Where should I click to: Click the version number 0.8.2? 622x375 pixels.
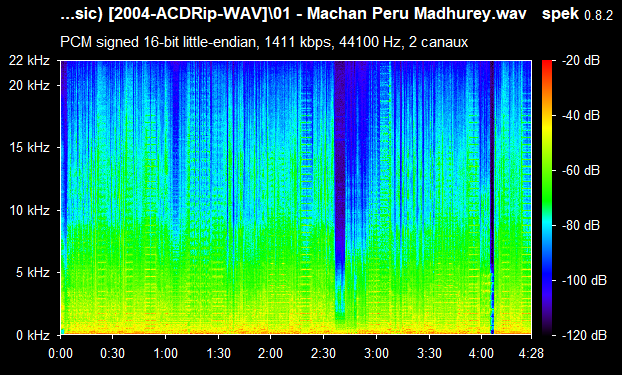(599, 16)
